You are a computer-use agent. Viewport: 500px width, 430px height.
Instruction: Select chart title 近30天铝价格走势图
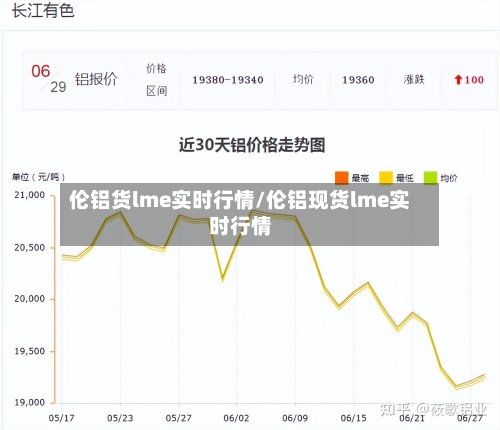[x=252, y=145]
